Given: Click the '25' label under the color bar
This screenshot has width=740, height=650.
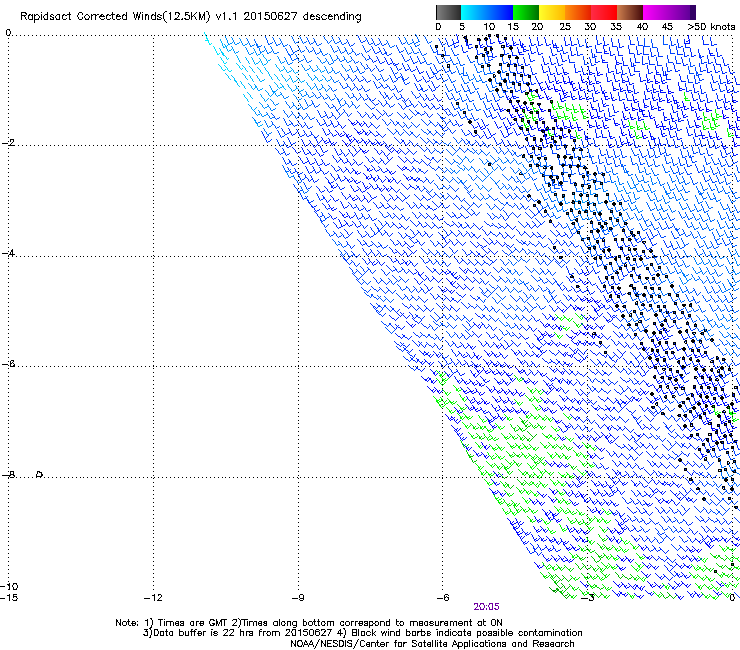Looking at the screenshot, I should [x=565, y=27].
